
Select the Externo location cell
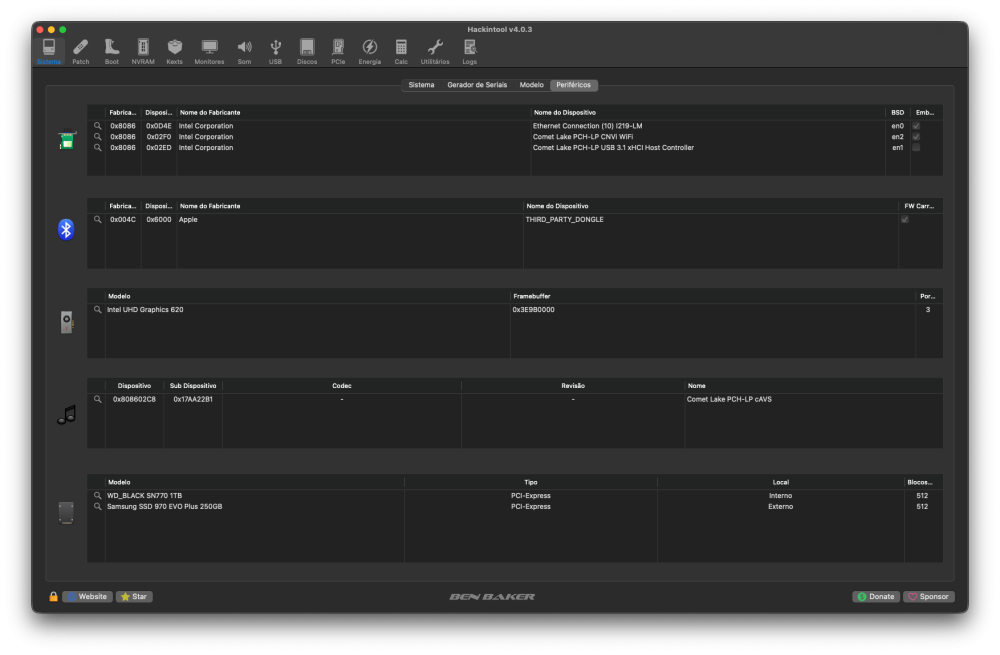[781, 506]
